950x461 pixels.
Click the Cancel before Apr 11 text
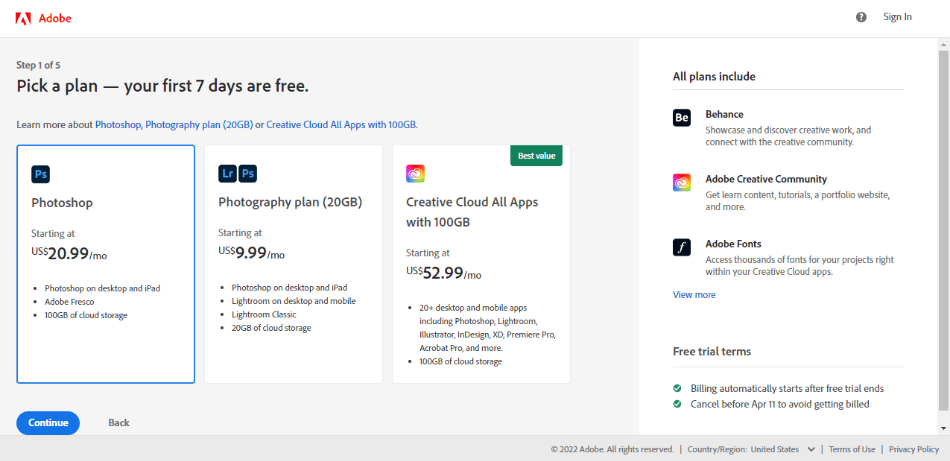[780, 403]
